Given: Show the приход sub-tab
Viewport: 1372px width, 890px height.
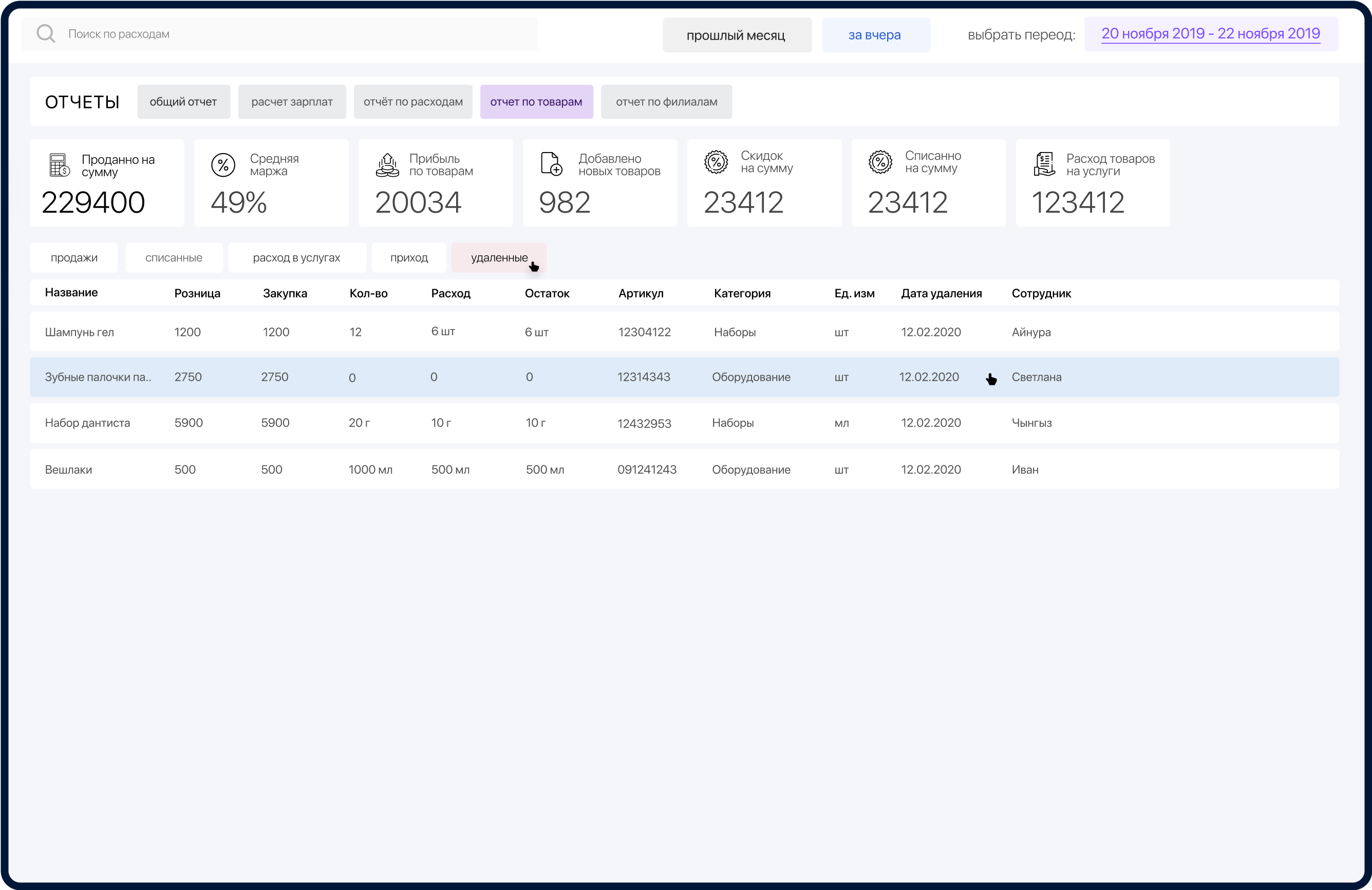Looking at the screenshot, I should pos(409,258).
